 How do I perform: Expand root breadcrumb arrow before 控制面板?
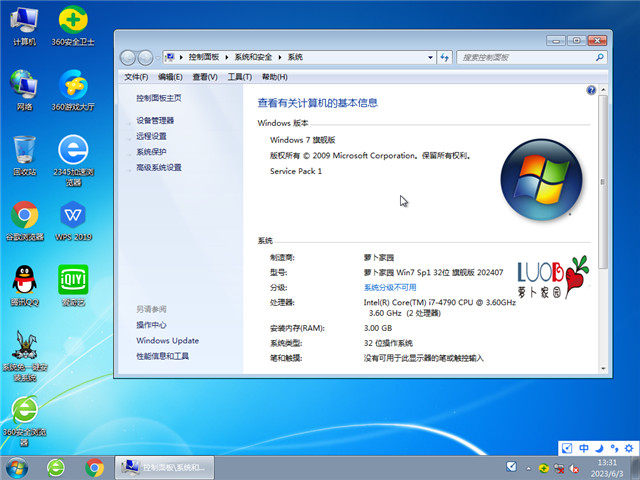(181, 57)
